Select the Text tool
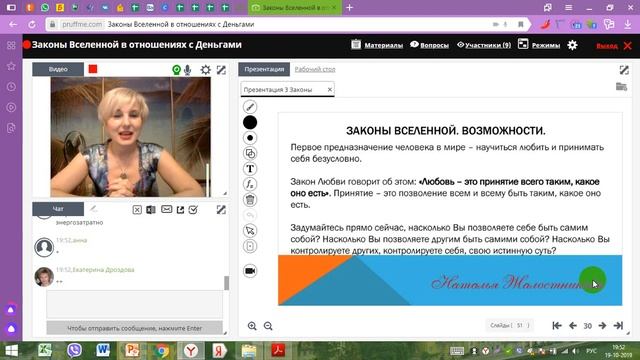 click(x=250, y=169)
